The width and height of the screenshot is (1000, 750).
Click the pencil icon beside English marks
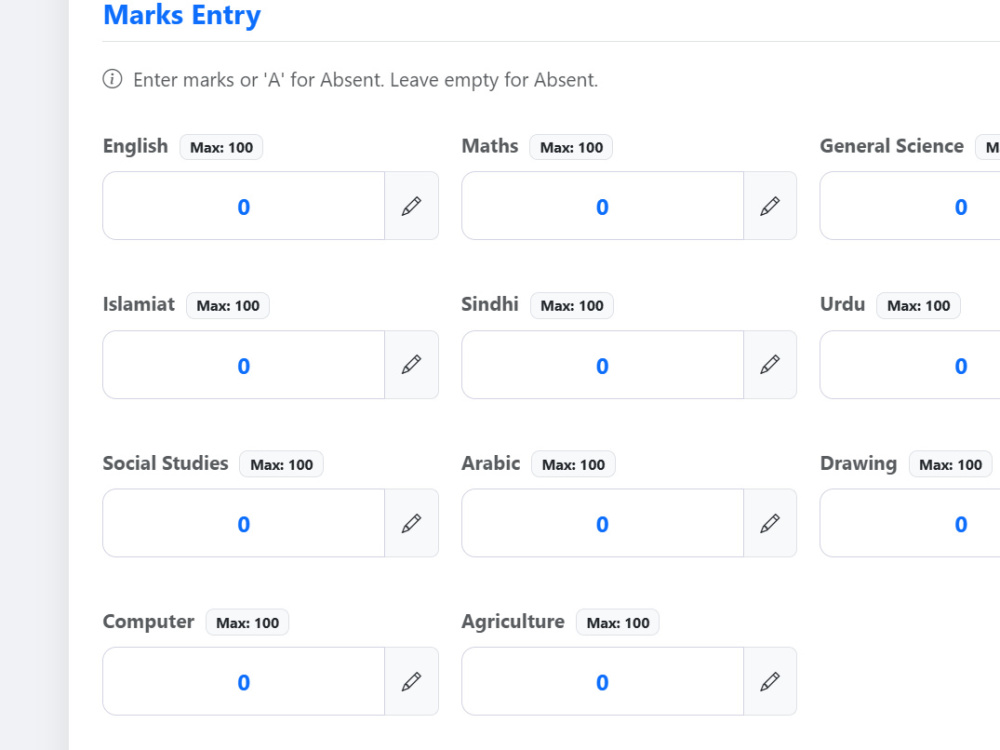point(411,206)
